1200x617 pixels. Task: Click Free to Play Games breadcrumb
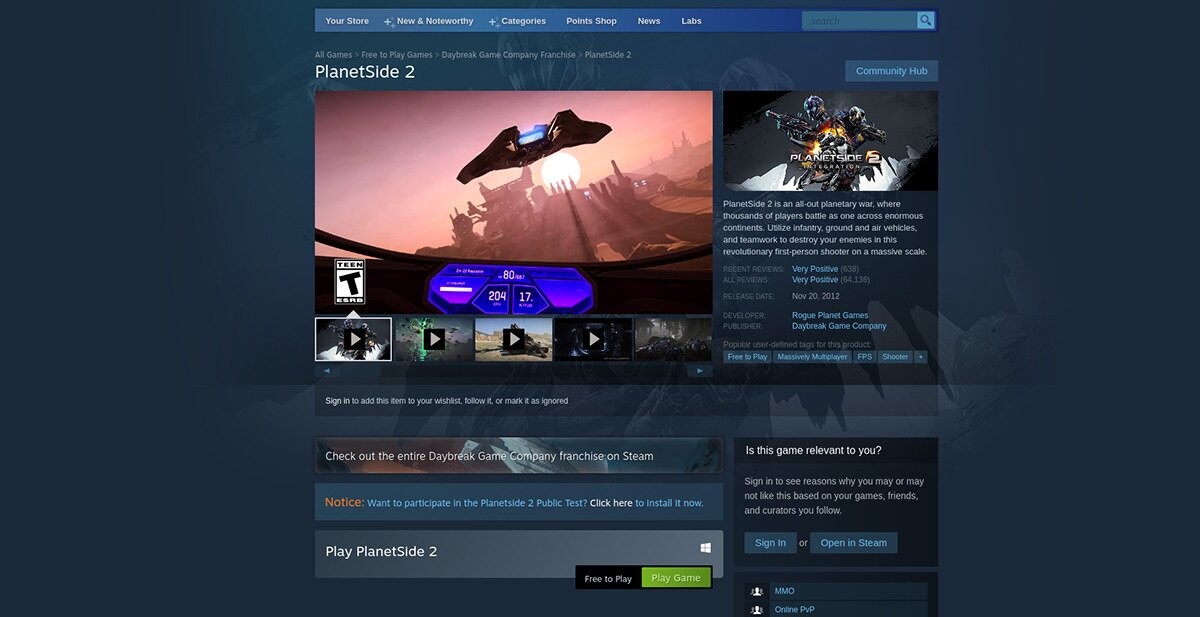tap(397, 55)
